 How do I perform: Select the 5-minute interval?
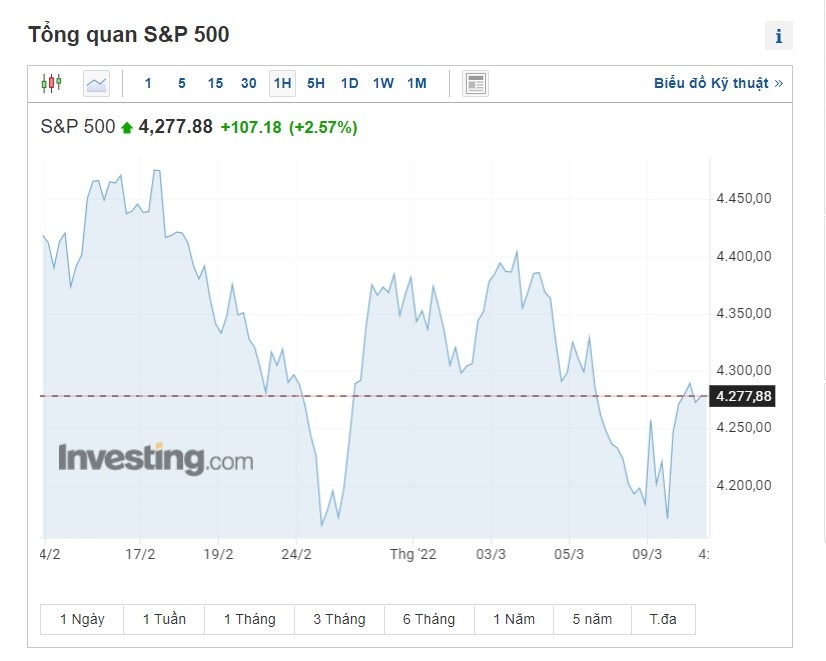[181, 83]
